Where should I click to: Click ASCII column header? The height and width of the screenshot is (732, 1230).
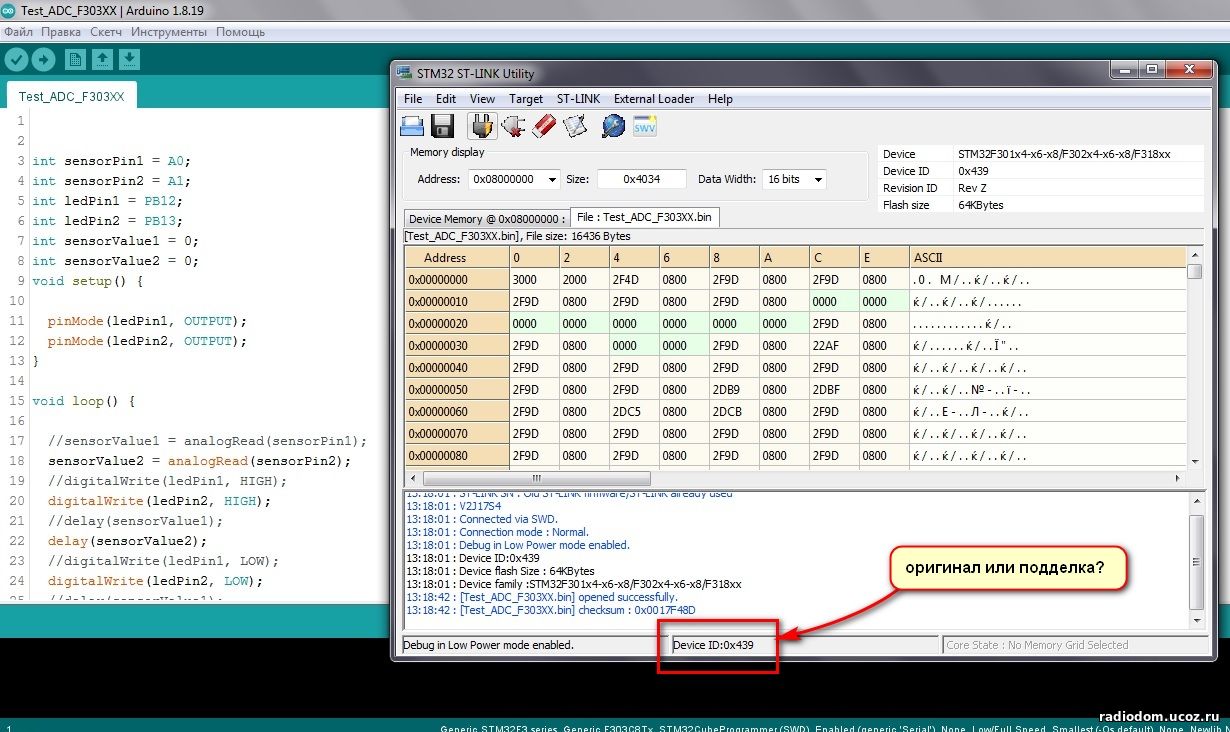[1047, 257]
